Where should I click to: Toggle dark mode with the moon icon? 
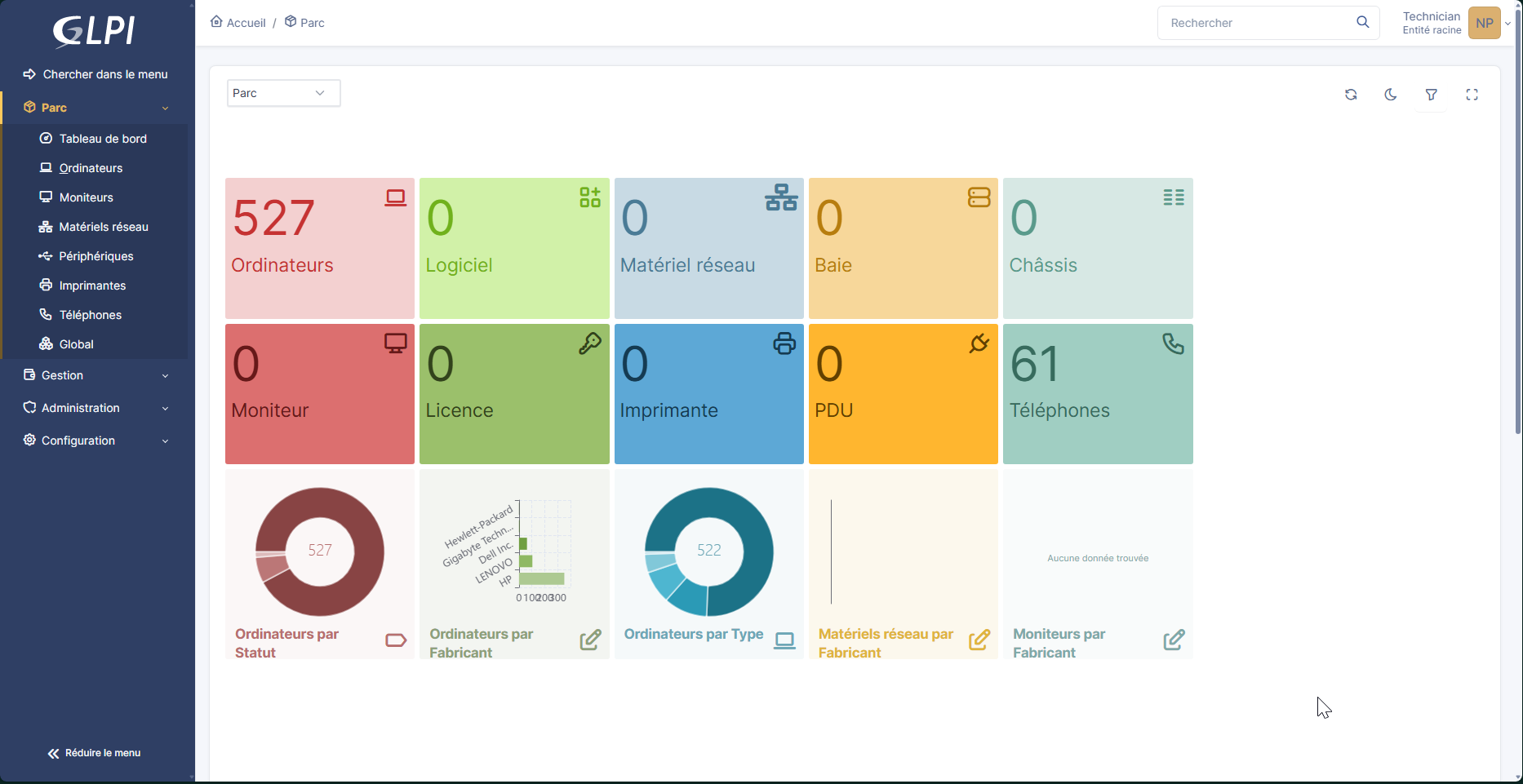click(1391, 95)
